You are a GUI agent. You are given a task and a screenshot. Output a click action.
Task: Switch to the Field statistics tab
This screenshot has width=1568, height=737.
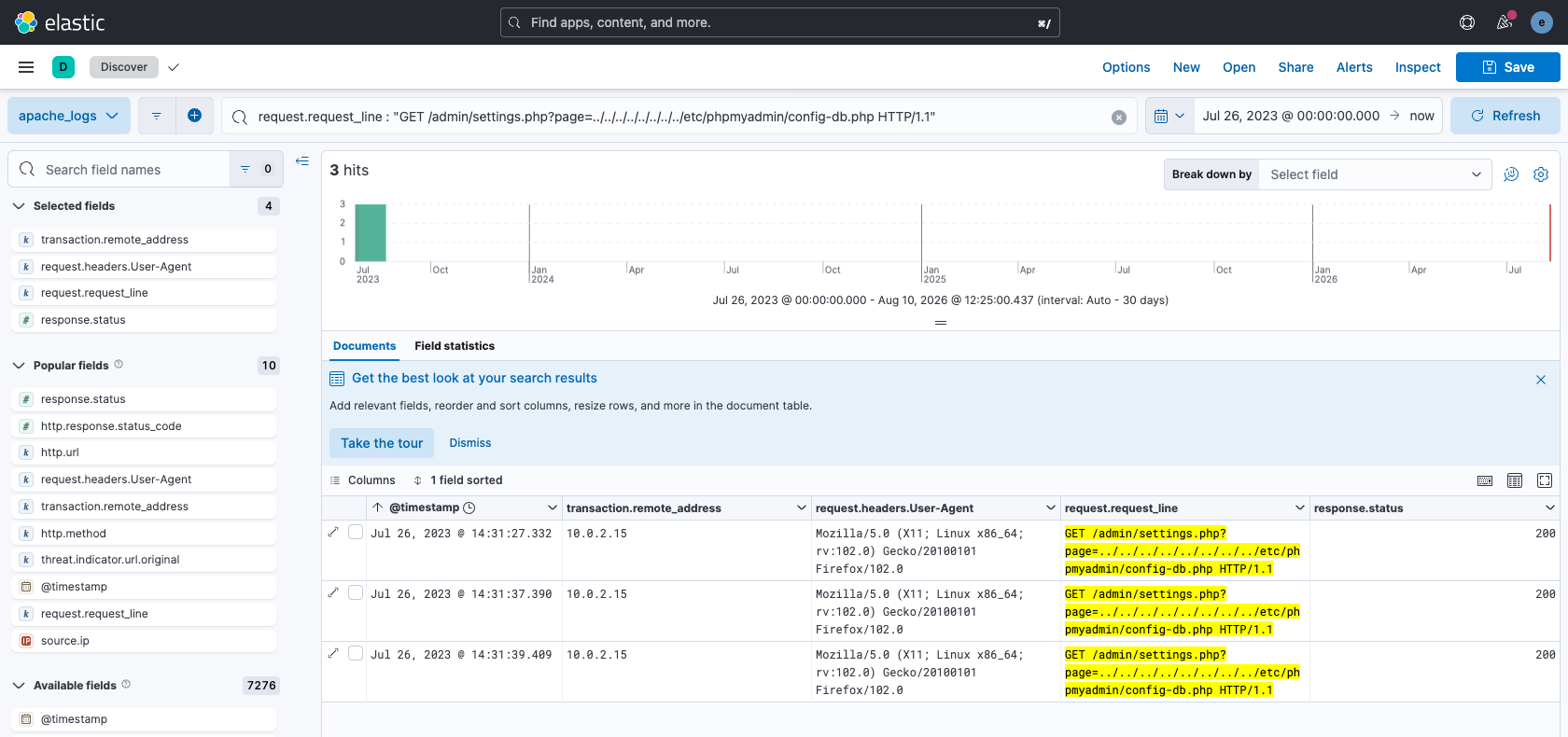(455, 346)
